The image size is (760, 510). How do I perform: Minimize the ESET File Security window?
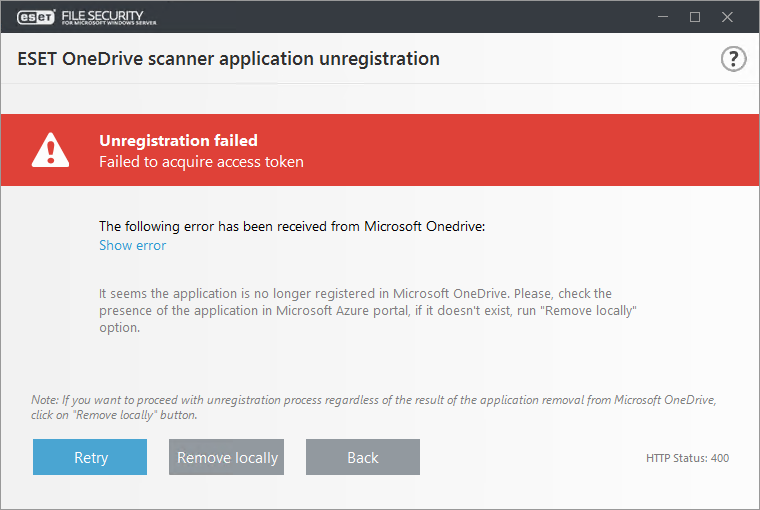661,17
